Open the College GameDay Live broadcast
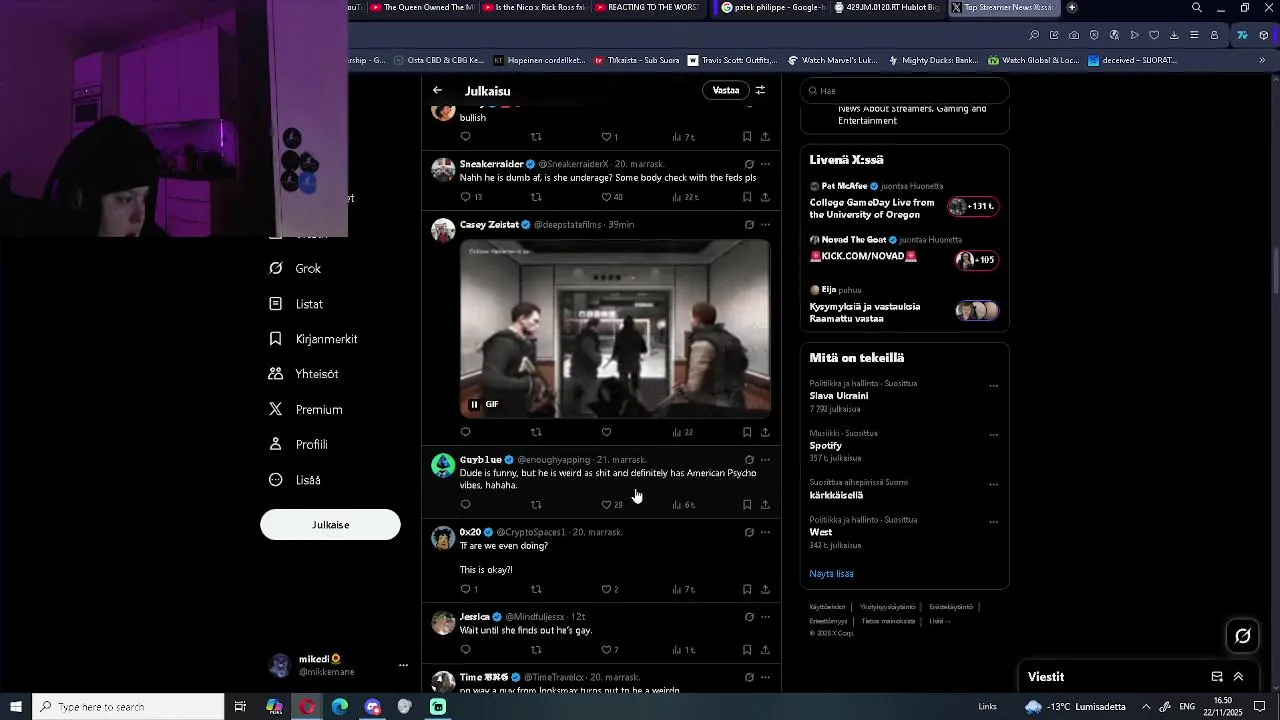The width and height of the screenshot is (1280, 720). pos(904,201)
